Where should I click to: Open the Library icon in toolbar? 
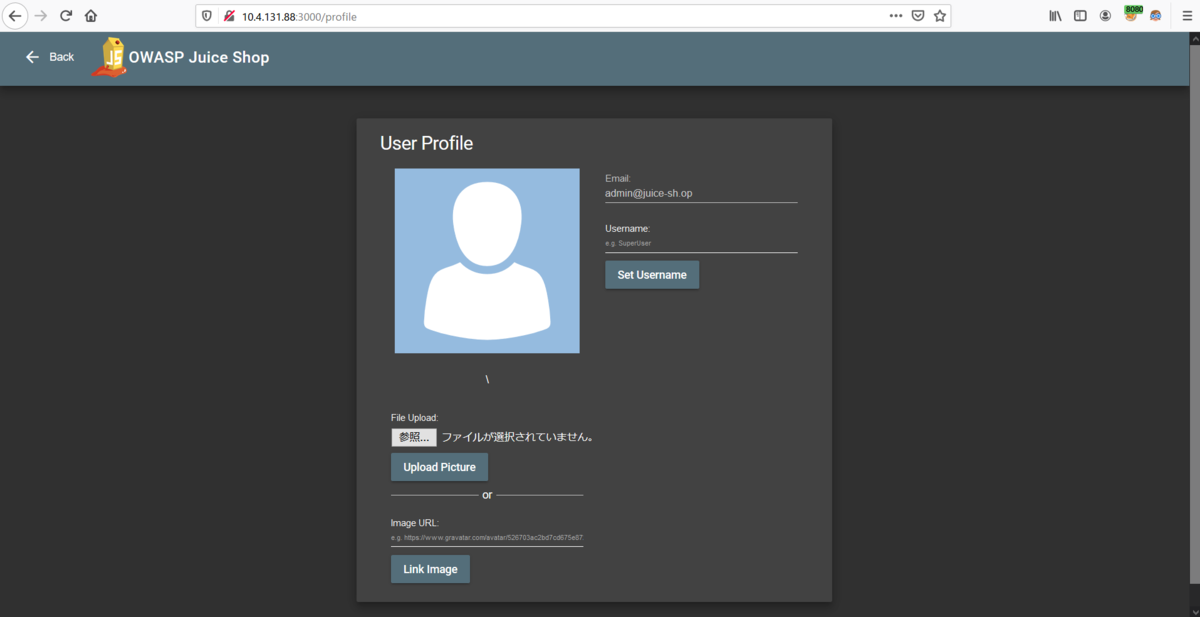click(1055, 16)
